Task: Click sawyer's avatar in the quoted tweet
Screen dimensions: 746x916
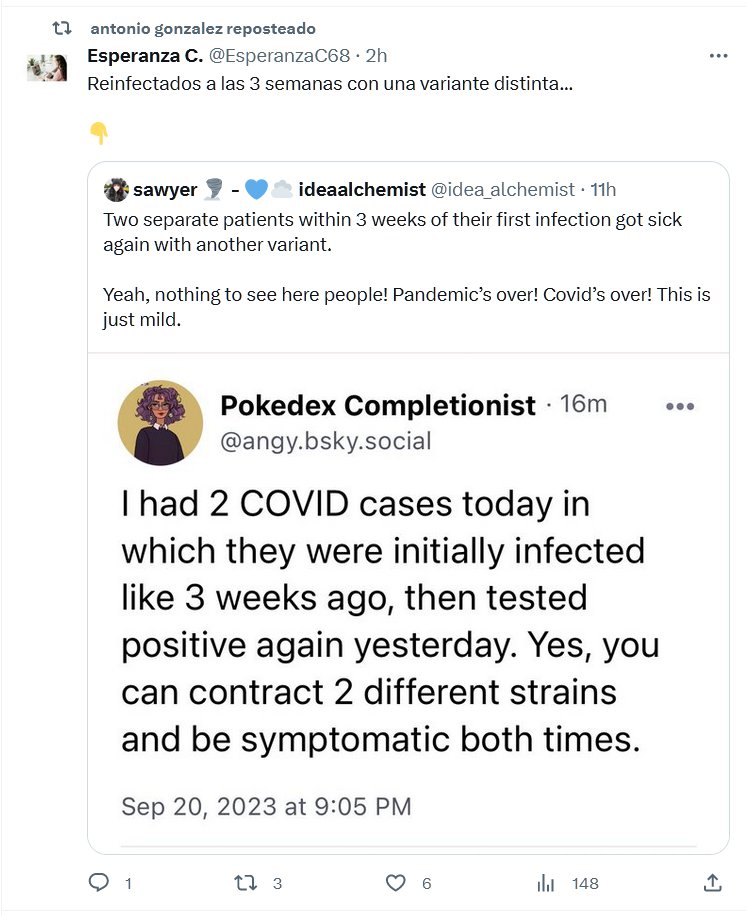Action: tap(117, 190)
